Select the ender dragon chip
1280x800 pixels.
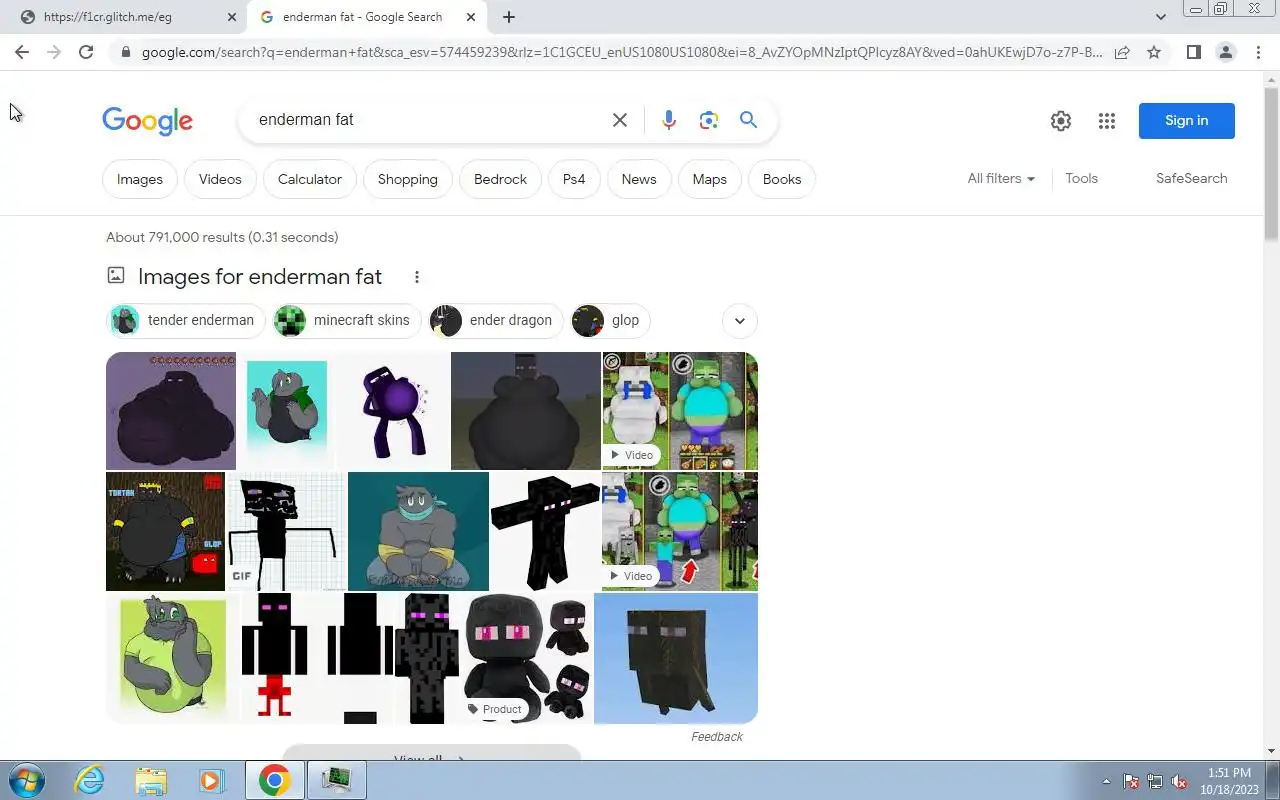[496, 321]
